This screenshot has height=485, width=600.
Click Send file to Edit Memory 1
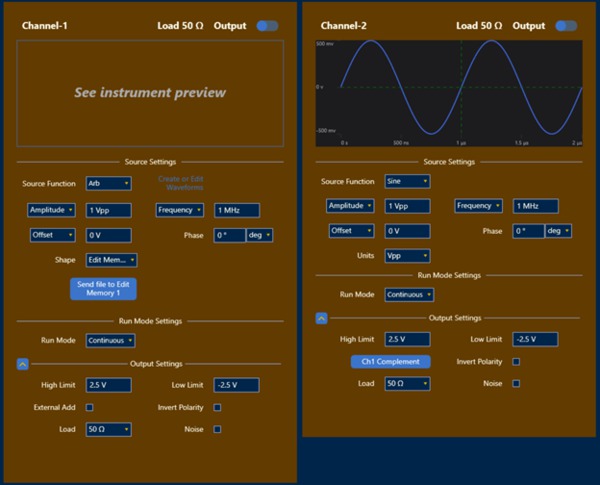(104, 289)
